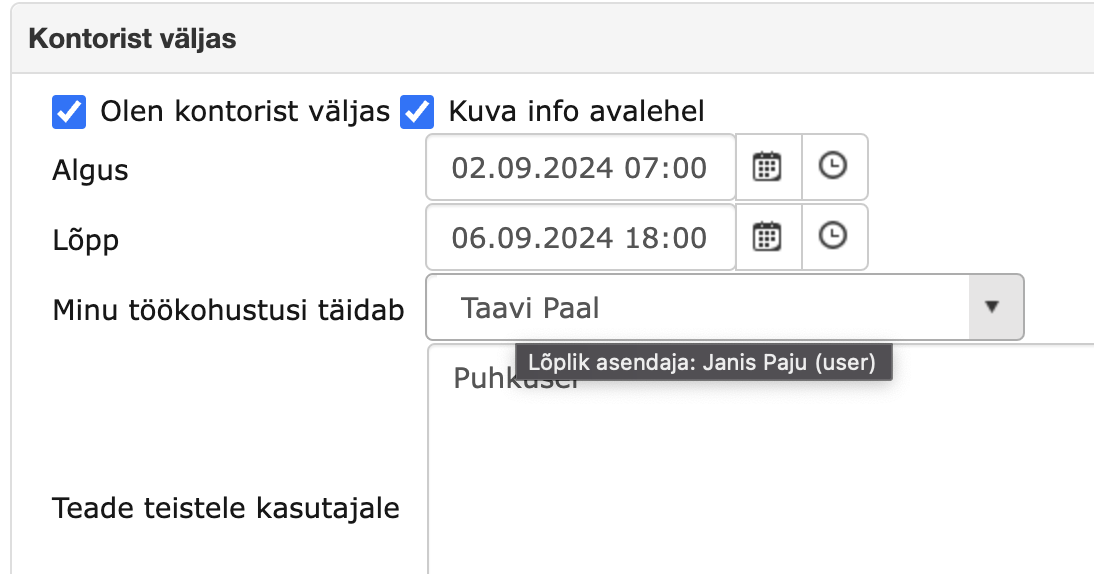The width and height of the screenshot is (1094, 574).
Task: Uncheck the Kuva info avalehel checkbox
Action: click(x=417, y=112)
